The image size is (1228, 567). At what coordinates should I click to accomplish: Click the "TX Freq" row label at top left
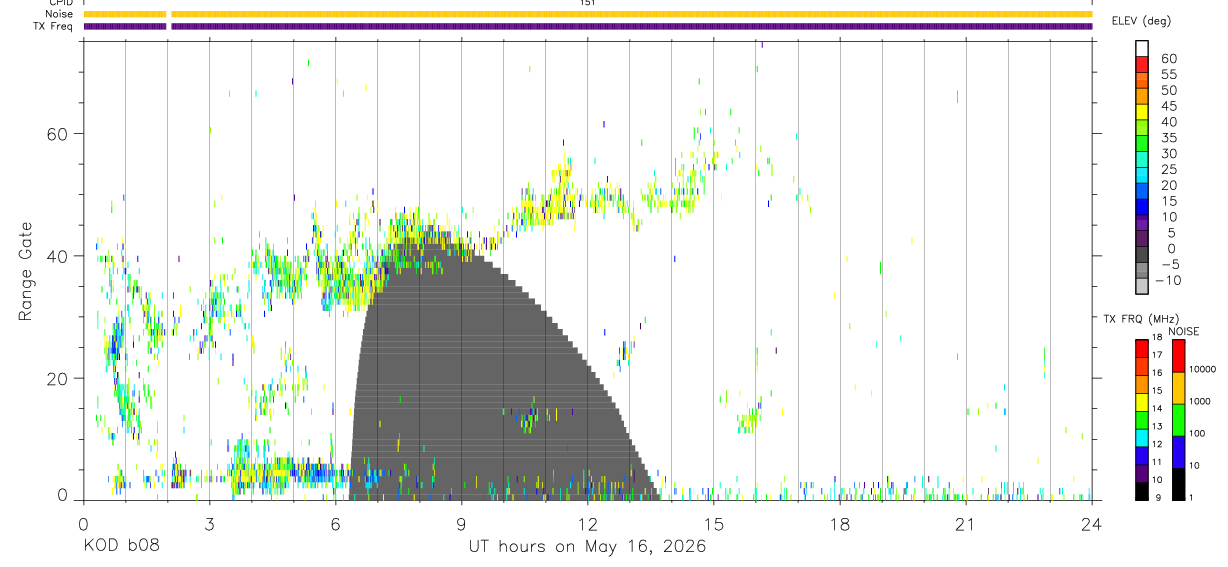(x=54, y=26)
